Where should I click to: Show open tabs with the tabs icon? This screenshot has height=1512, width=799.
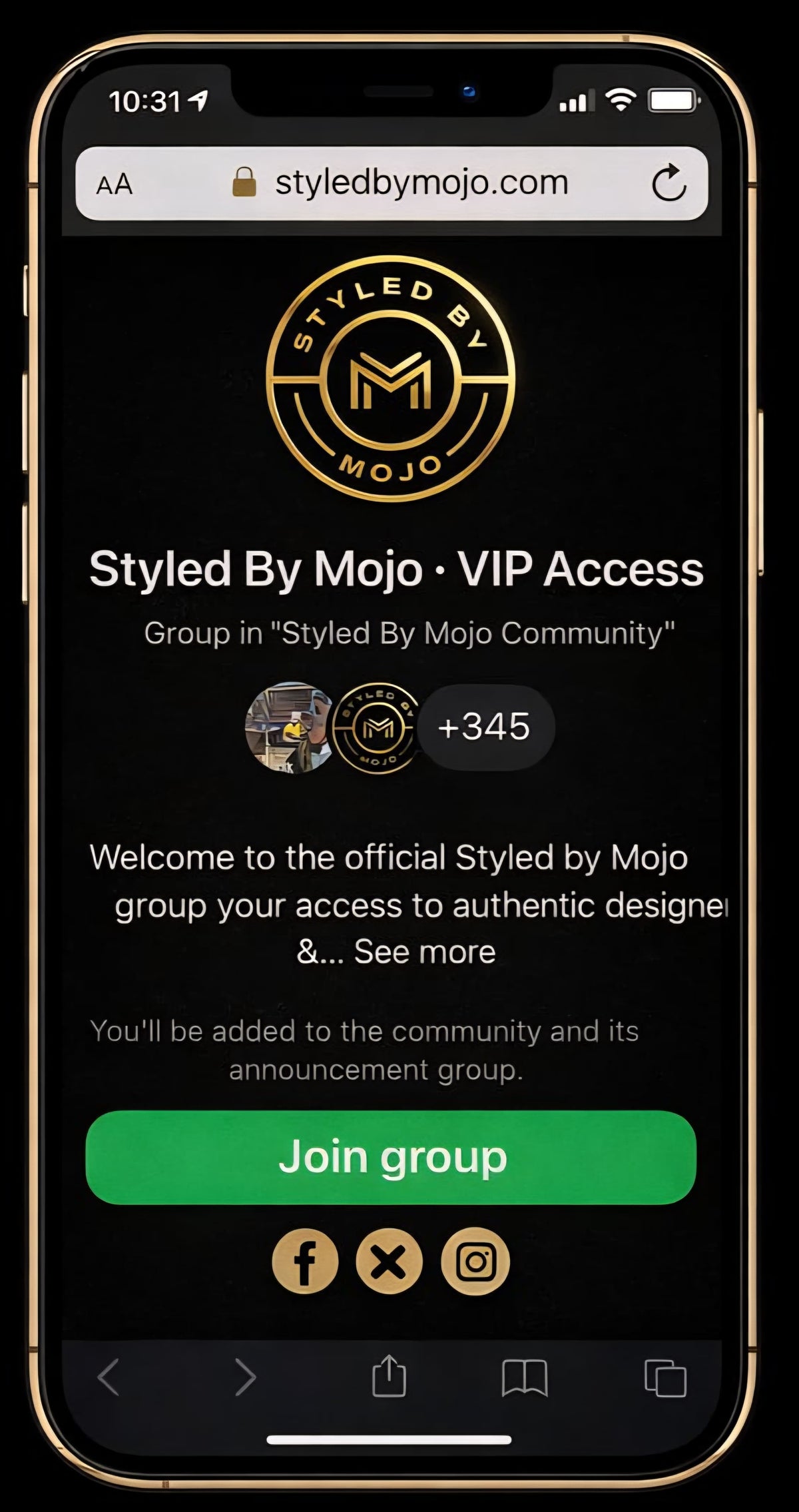665,1377
